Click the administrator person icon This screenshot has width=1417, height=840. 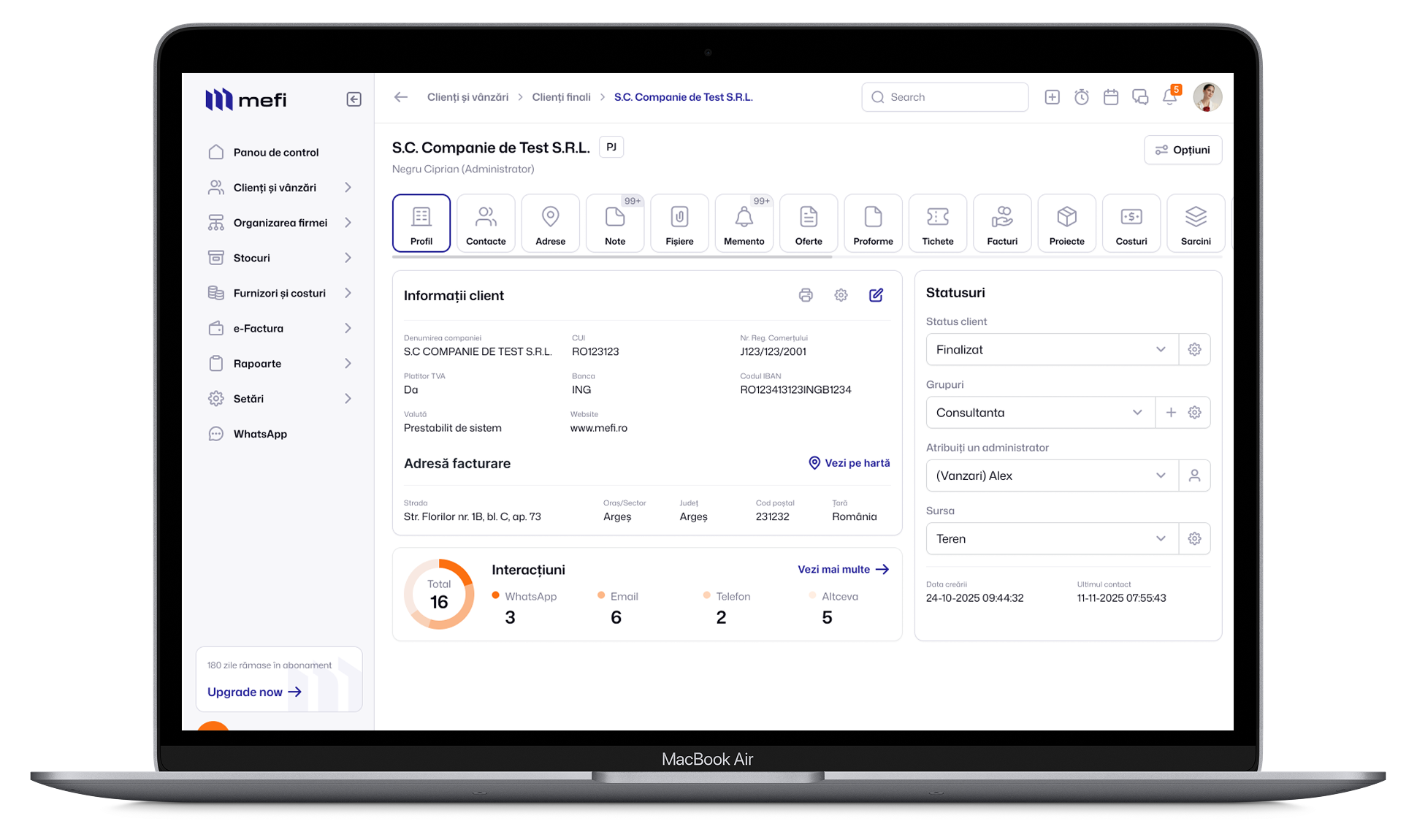pos(1194,476)
